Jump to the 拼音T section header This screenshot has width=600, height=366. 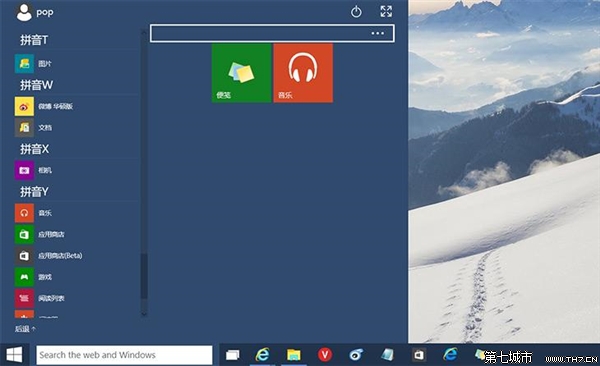pos(34,40)
